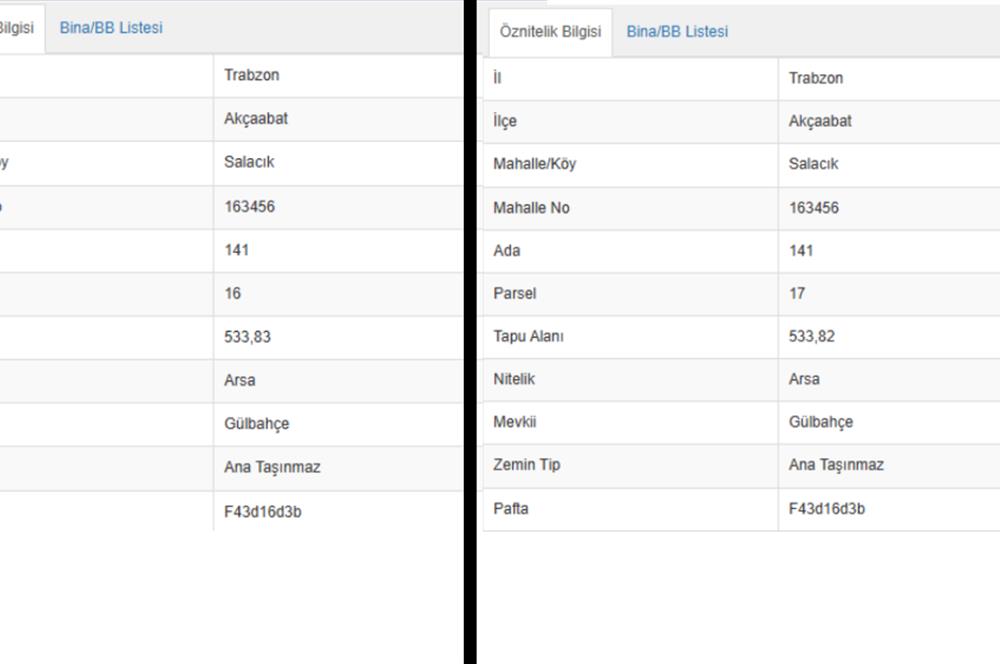Switch to the Öznitelik Bilgisi tab in the right panel

tap(550, 31)
